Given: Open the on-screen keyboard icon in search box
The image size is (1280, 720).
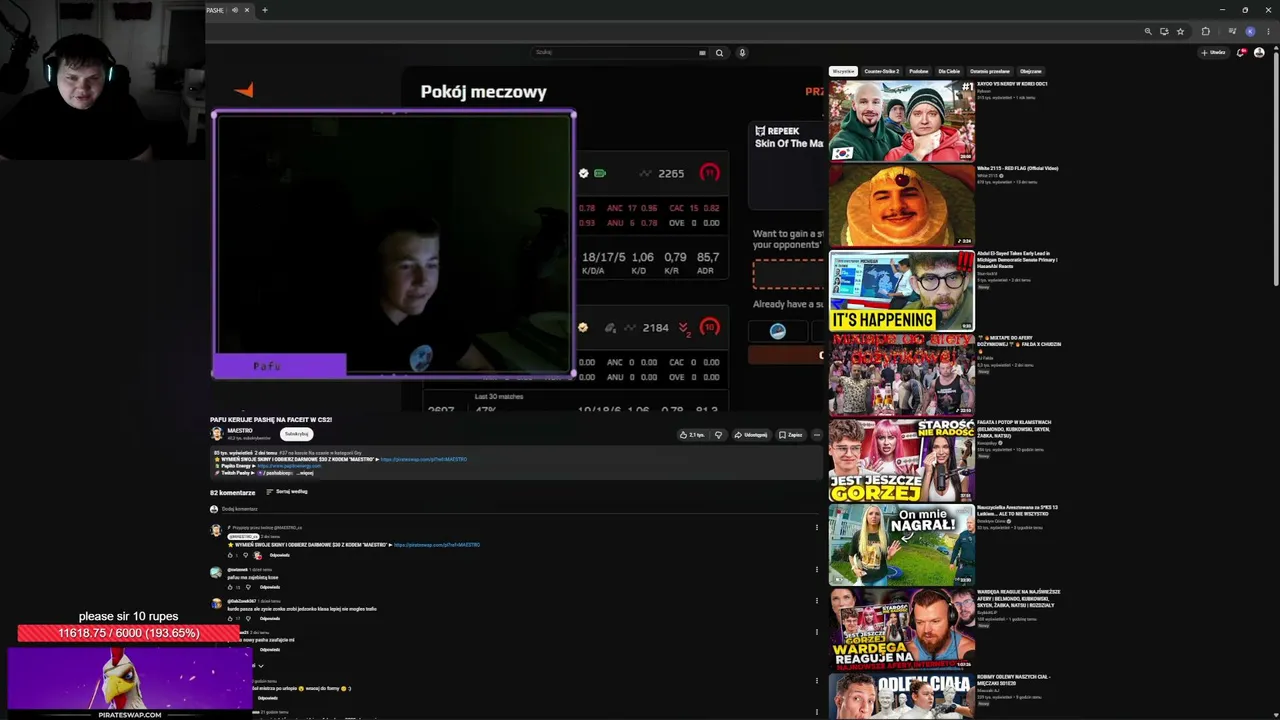Looking at the screenshot, I should pyautogui.click(x=702, y=53).
